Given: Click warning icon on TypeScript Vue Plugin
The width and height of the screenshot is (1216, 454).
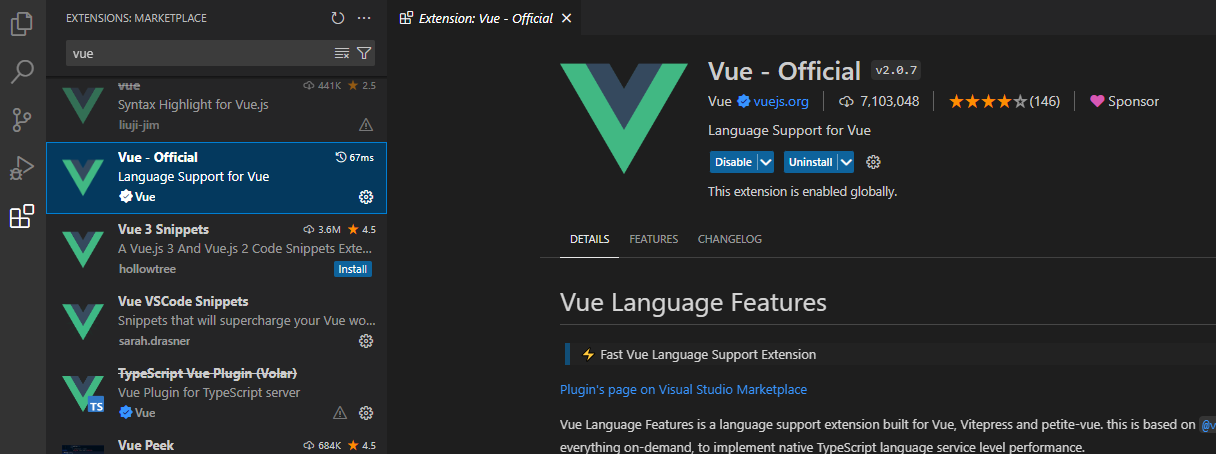Looking at the screenshot, I should click(340, 413).
